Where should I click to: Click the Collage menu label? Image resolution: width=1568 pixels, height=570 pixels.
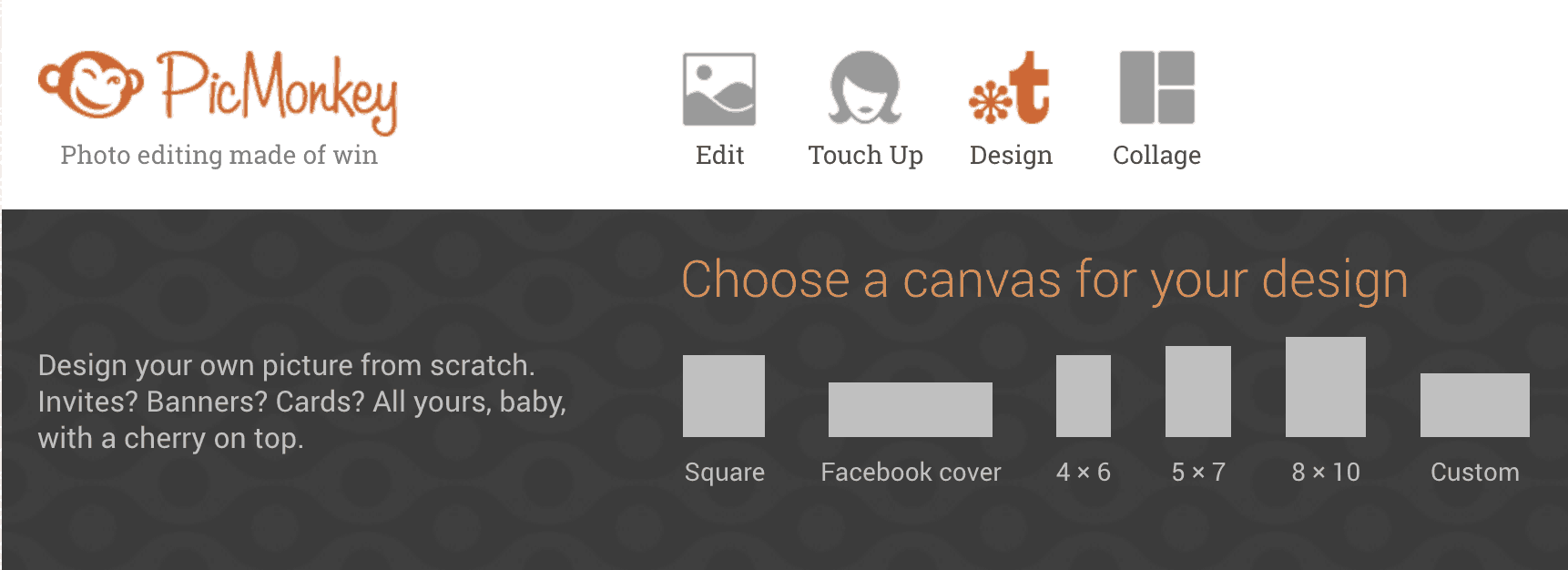pos(1157,156)
